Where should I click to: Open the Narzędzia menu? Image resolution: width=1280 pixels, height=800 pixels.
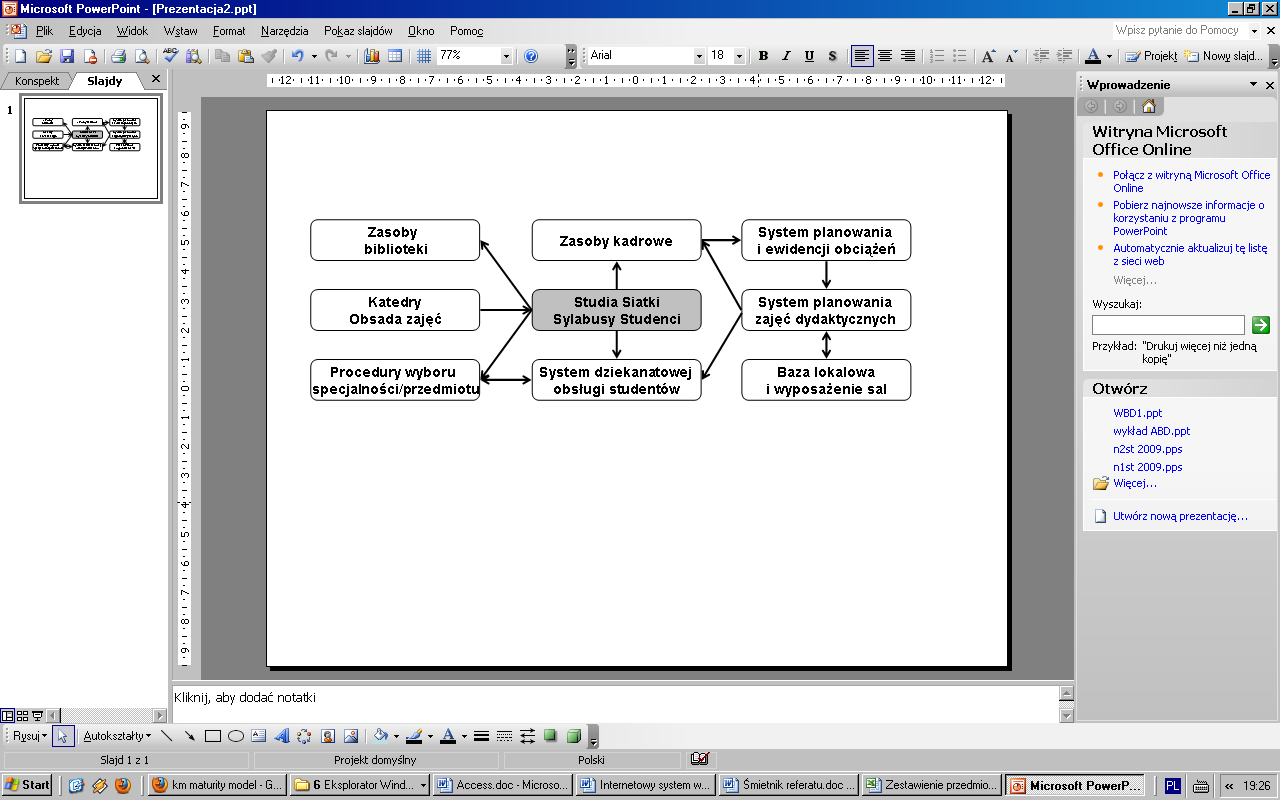[285, 31]
